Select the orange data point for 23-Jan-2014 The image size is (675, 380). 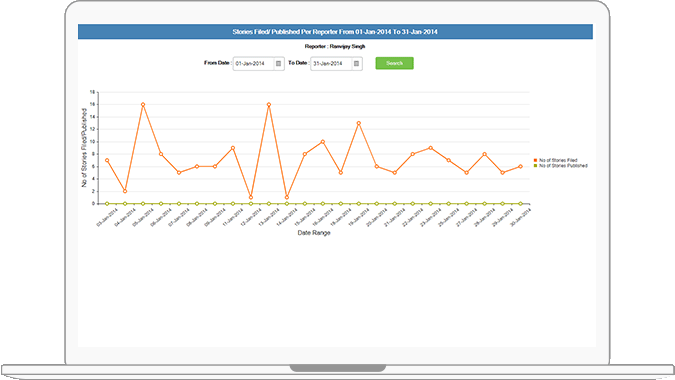coord(430,148)
